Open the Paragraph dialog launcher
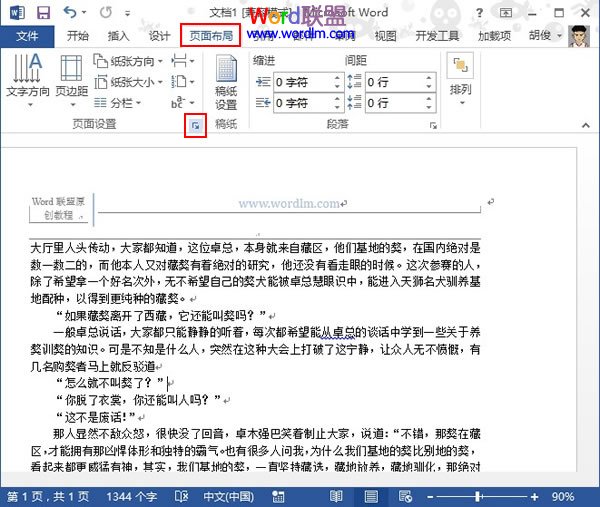Viewport: 600px width, 507px height. pos(432,126)
